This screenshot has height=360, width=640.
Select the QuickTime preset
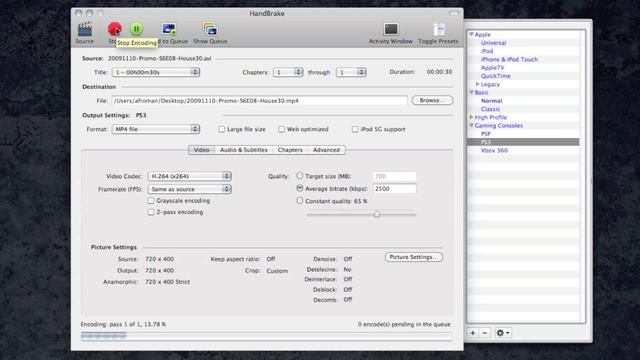pyautogui.click(x=496, y=76)
